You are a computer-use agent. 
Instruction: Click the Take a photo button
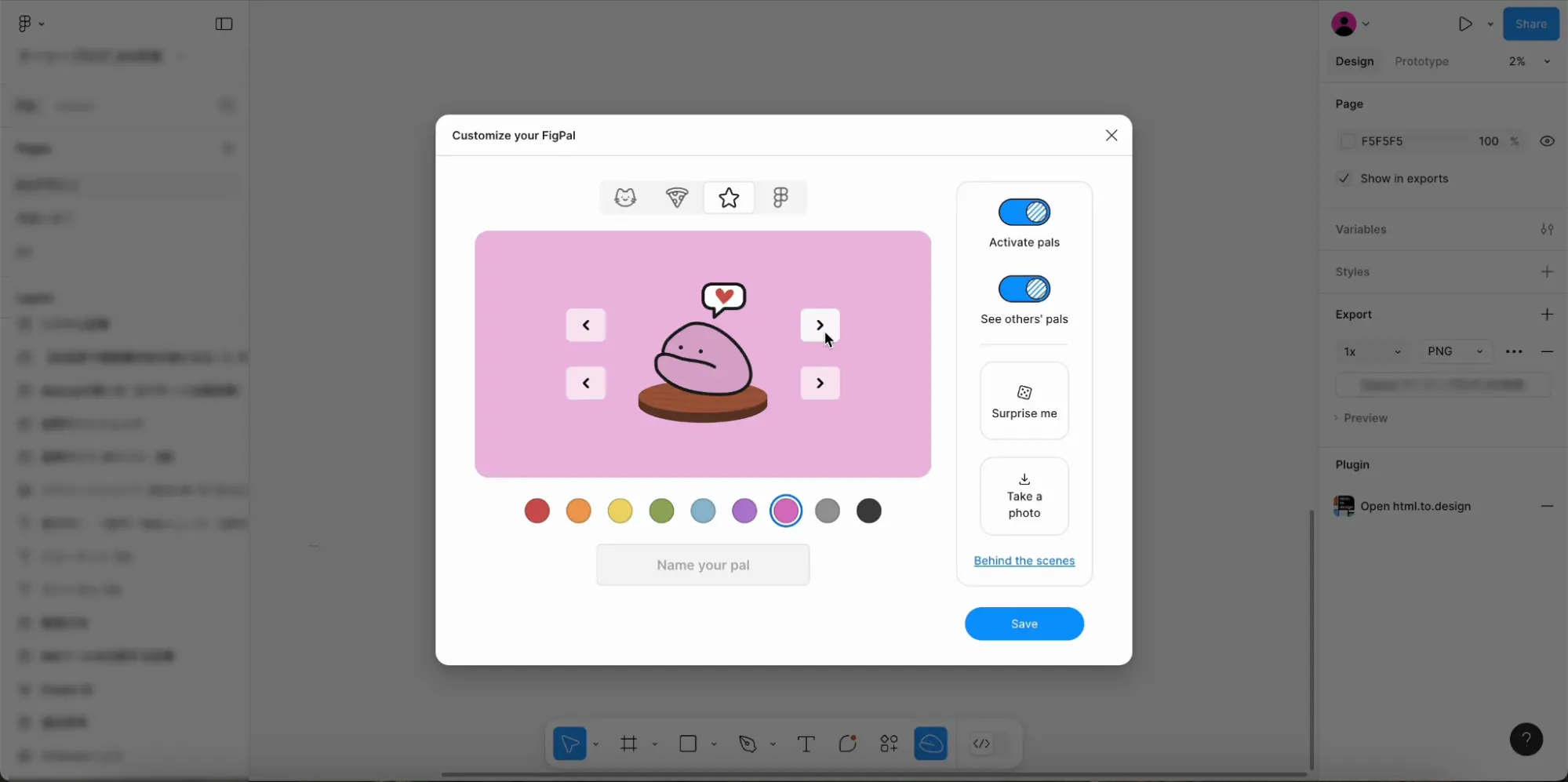(x=1024, y=496)
